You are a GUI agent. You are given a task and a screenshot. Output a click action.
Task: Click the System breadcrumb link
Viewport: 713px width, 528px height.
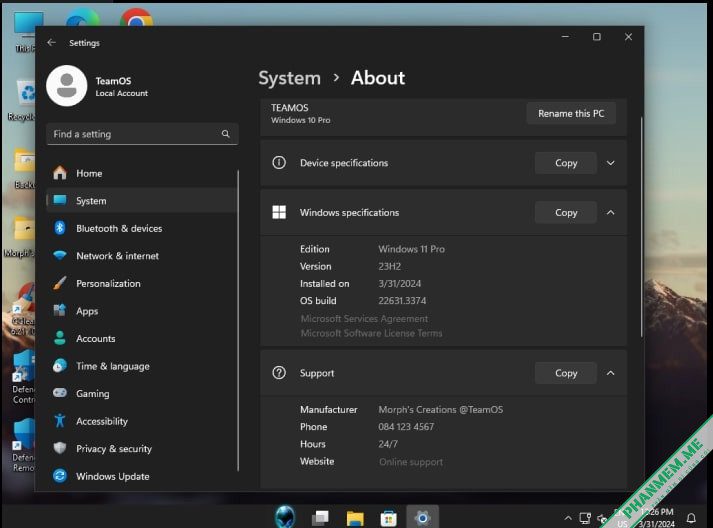tap(289, 78)
